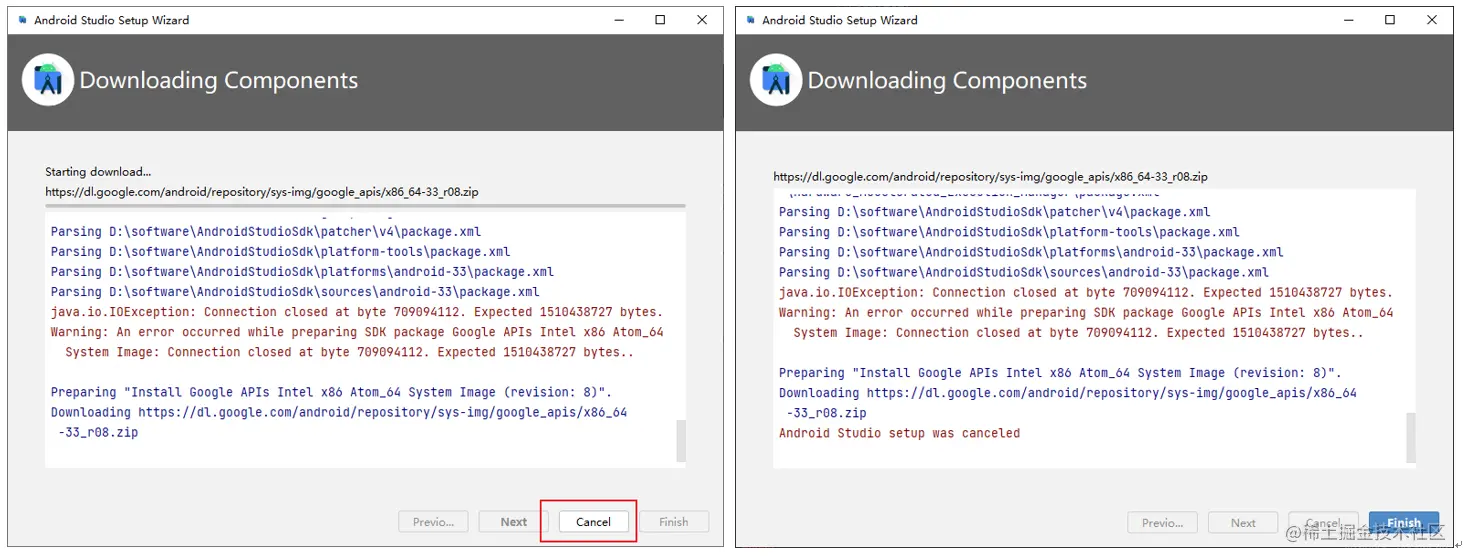Maximize the canceled-setup wizard window
The image size is (1463, 560).
[1389, 20]
